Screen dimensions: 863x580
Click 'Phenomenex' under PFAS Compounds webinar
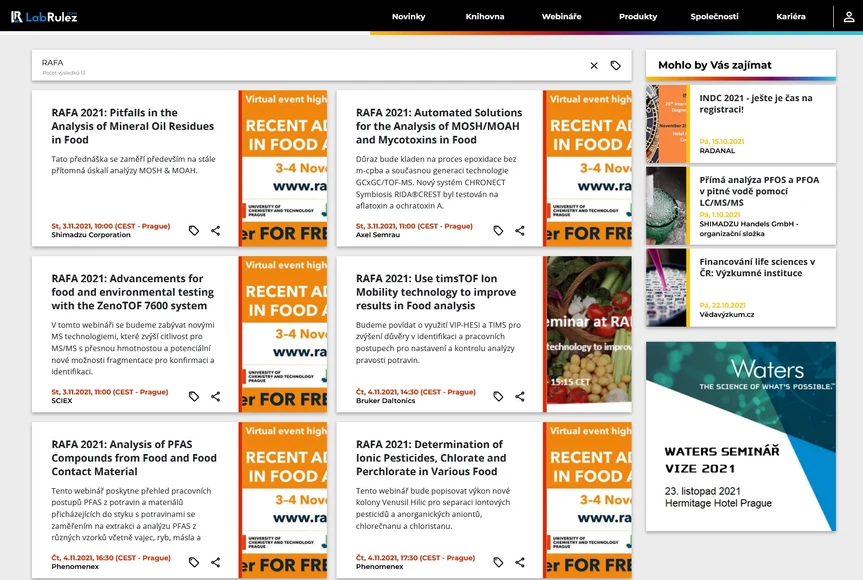[75, 566]
